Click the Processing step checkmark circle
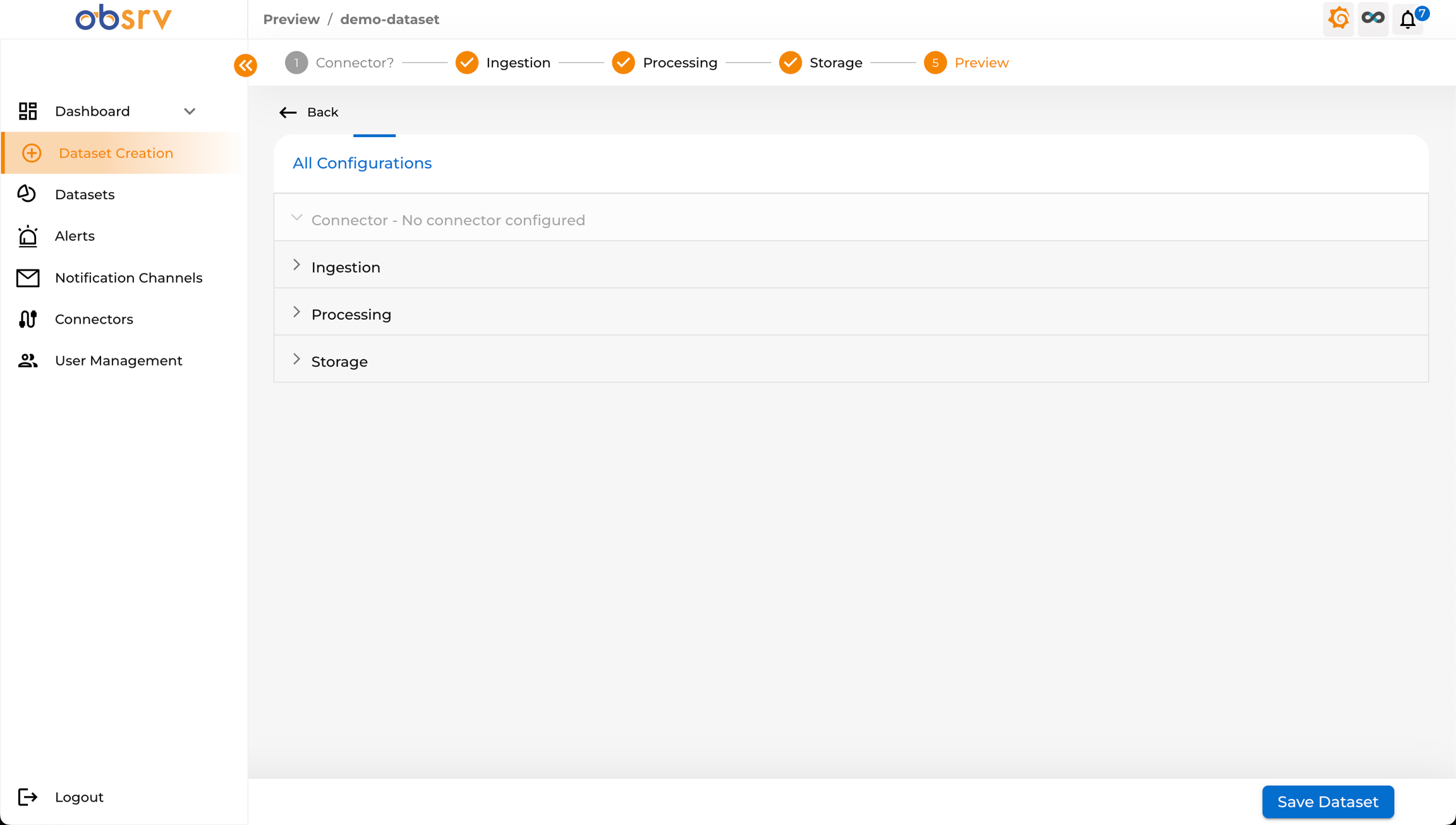 (x=624, y=63)
